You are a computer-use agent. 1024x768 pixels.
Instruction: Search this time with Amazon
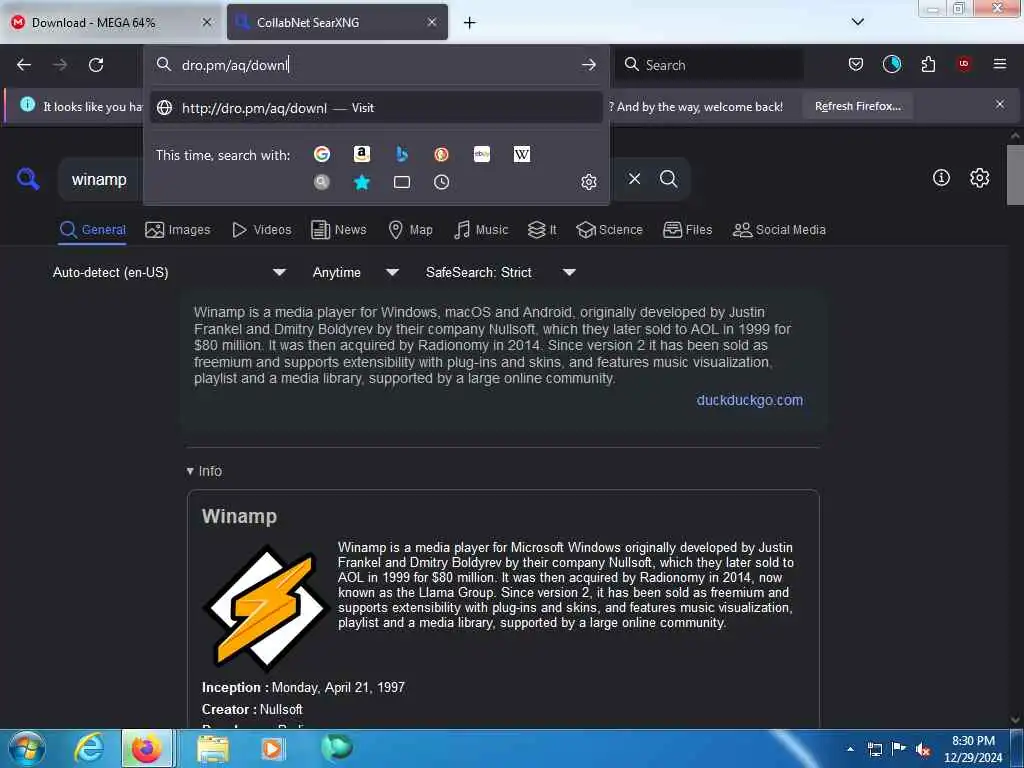pyautogui.click(x=362, y=154)
